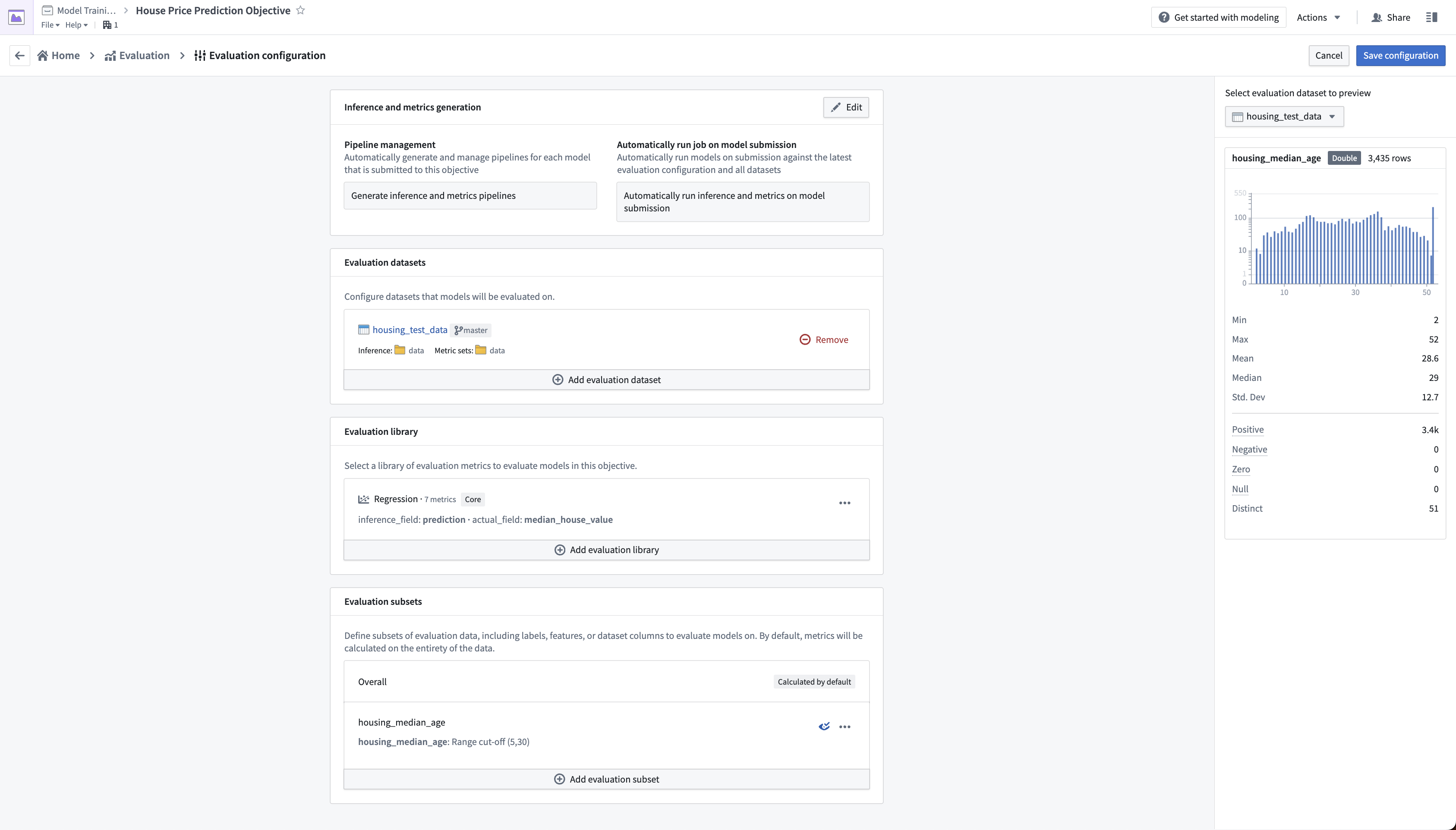Click the Double type badge
Image resolution: width=1456 pixels, height=830 pixels.
point(1344,158)
